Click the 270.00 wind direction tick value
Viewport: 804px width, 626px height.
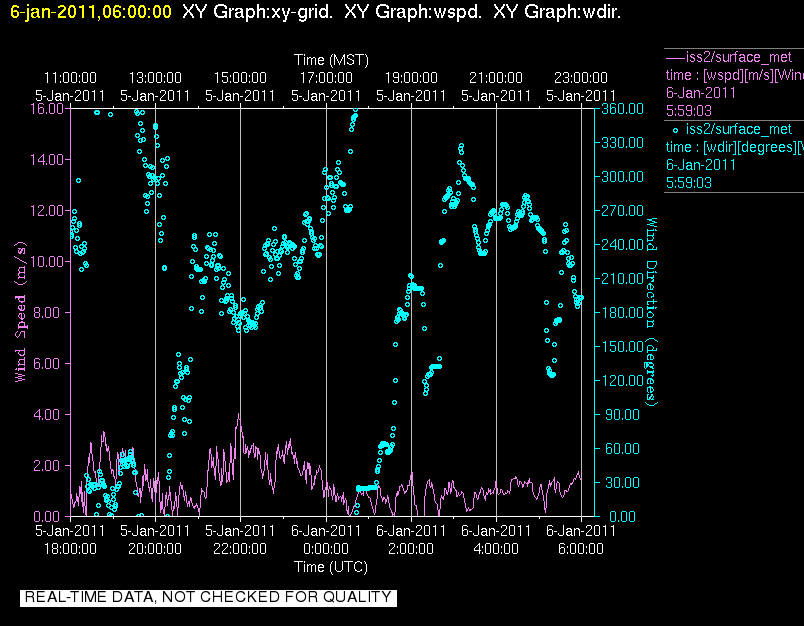622,211
